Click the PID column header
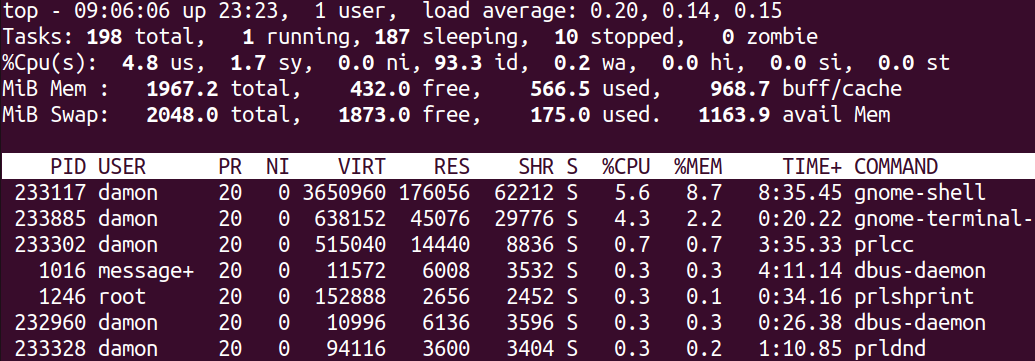 pos(69,166)
